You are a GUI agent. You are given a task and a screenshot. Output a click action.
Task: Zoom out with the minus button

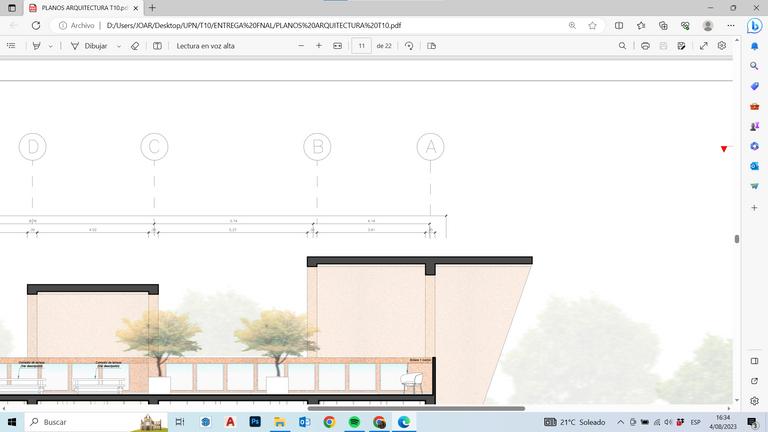pos(301,46)
